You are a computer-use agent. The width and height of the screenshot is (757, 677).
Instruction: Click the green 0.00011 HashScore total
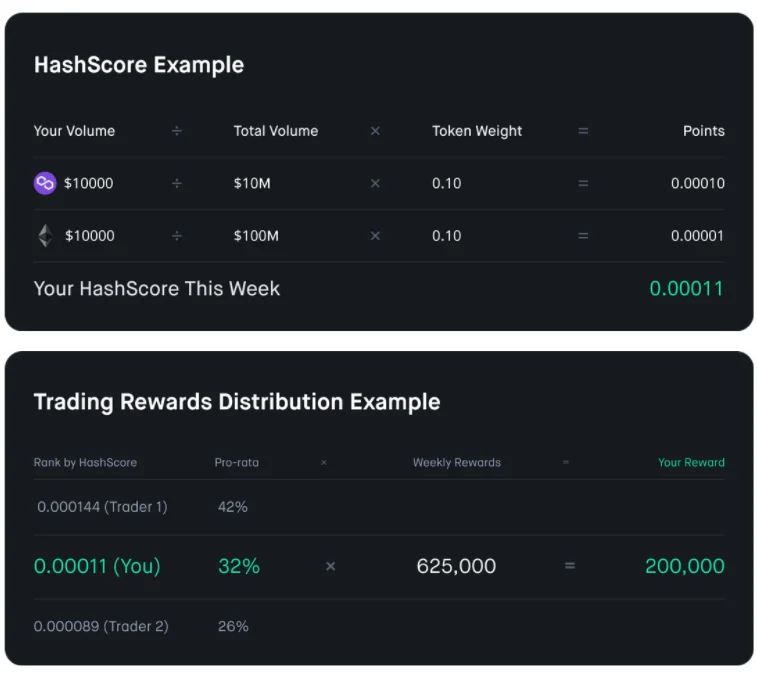687,288
